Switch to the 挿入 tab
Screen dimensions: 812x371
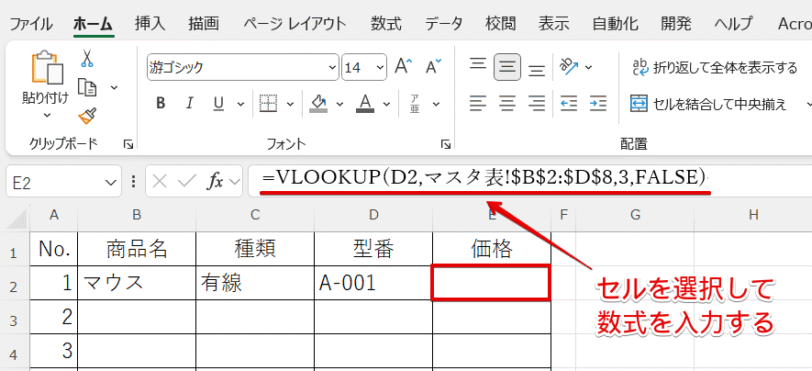150,23
